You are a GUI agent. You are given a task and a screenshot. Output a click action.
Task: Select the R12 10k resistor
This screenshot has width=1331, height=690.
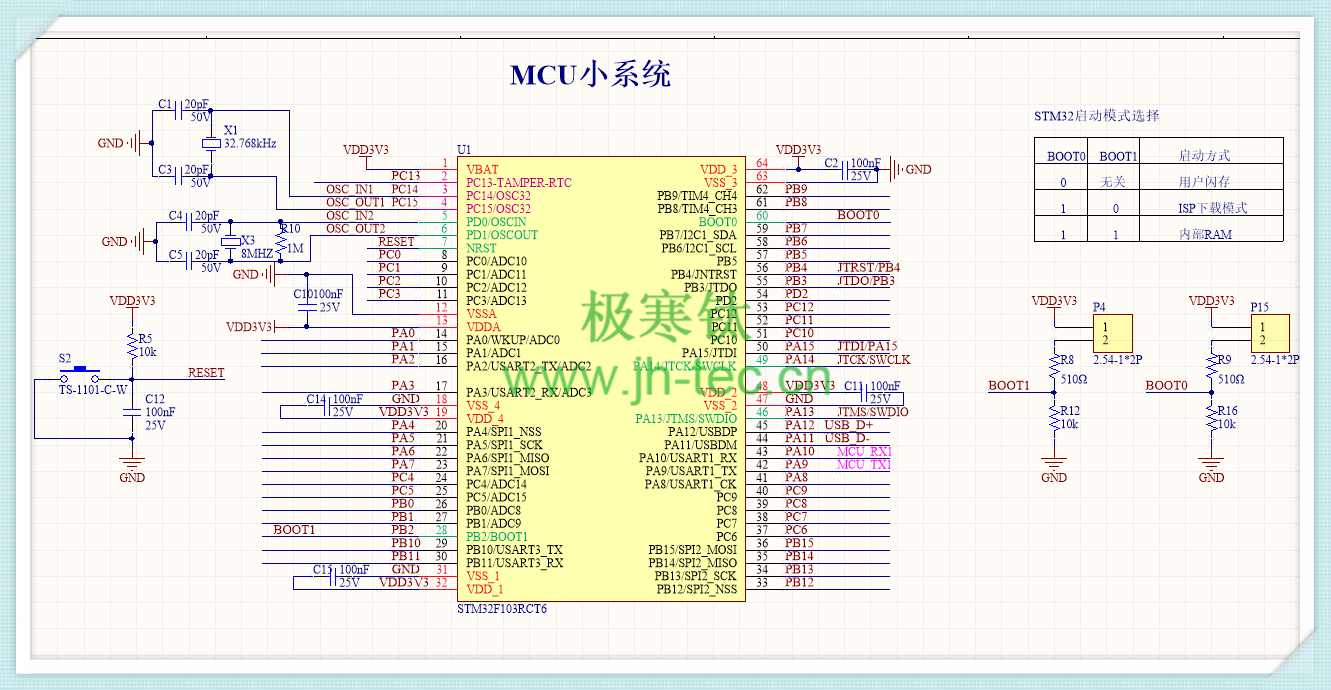pyautogui.click(x=1053, y=419)
